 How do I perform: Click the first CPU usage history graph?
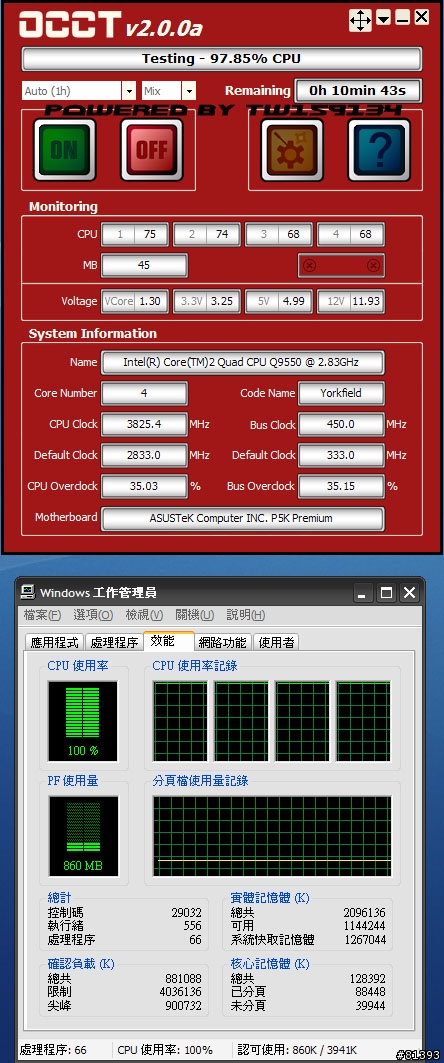[x=180, y=721]
